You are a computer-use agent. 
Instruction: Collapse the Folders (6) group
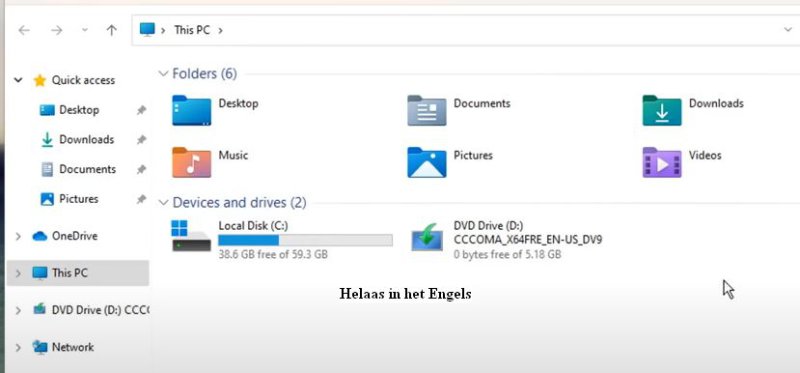(x=163, y=73)
